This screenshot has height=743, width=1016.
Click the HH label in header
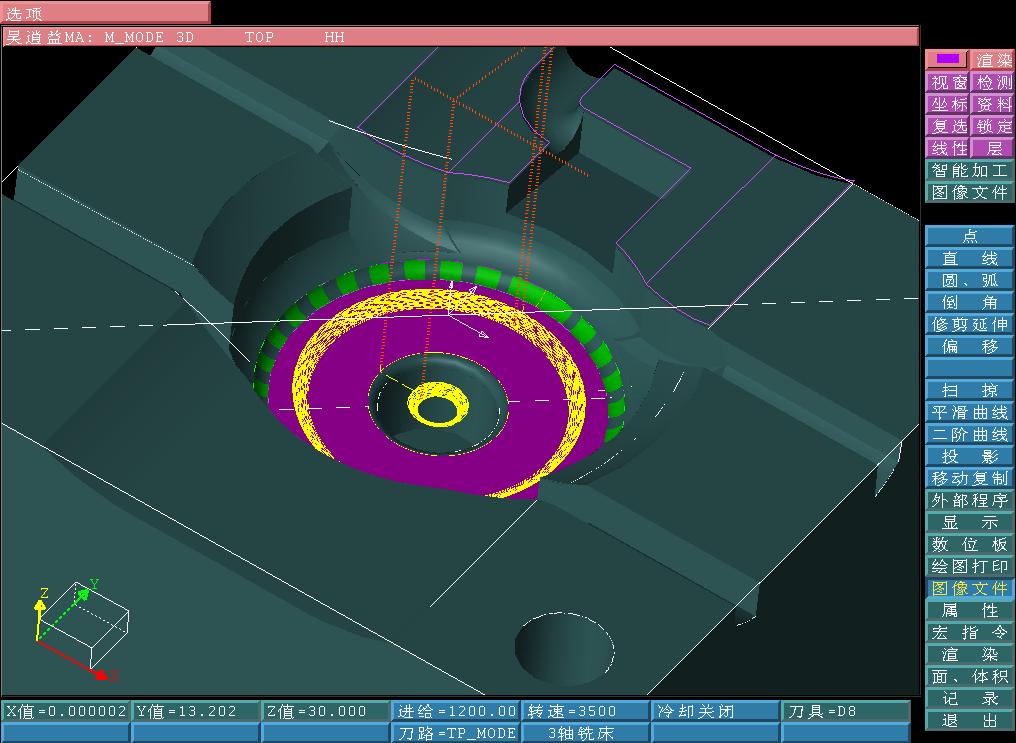pyautogui.click(x=334, y=37)
